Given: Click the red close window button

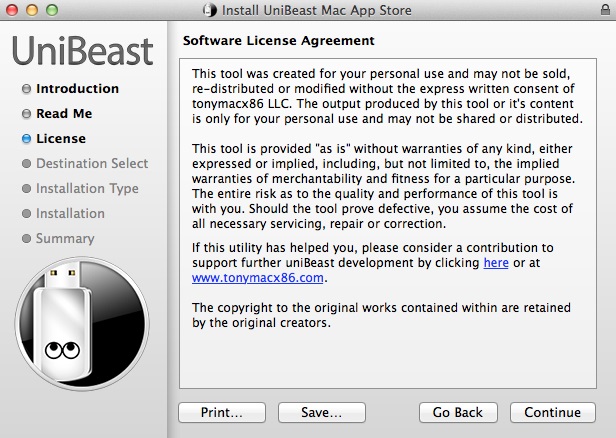Looking at the screenshot, I should (12, 10).
